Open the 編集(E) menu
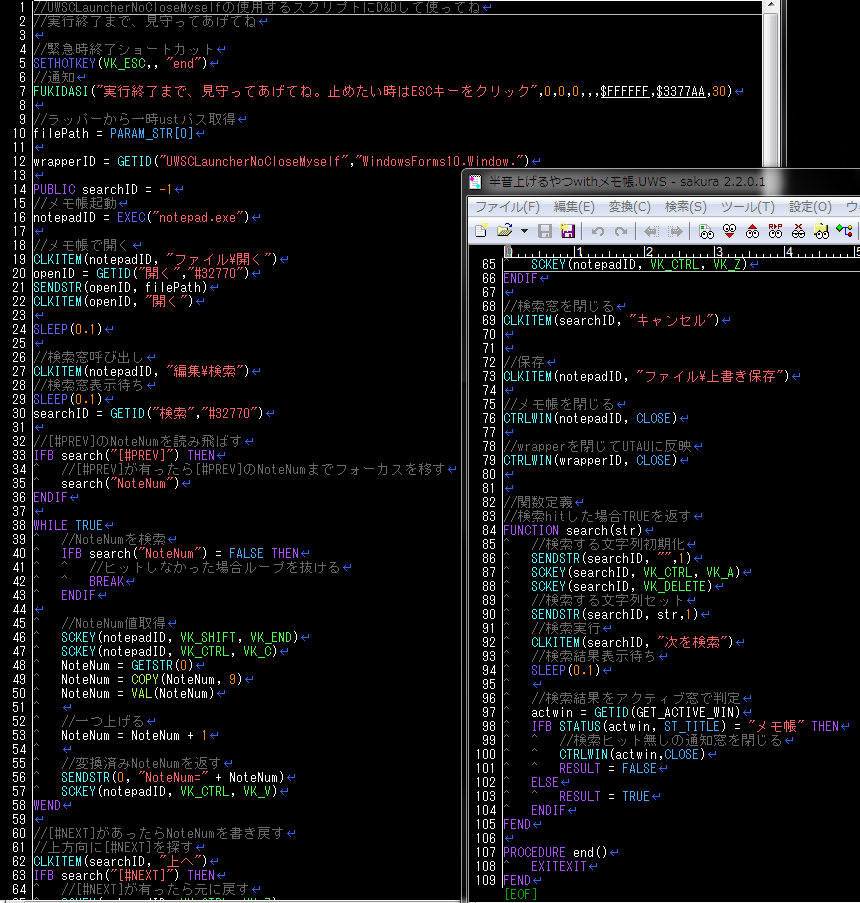 click(x=574, y=207)
